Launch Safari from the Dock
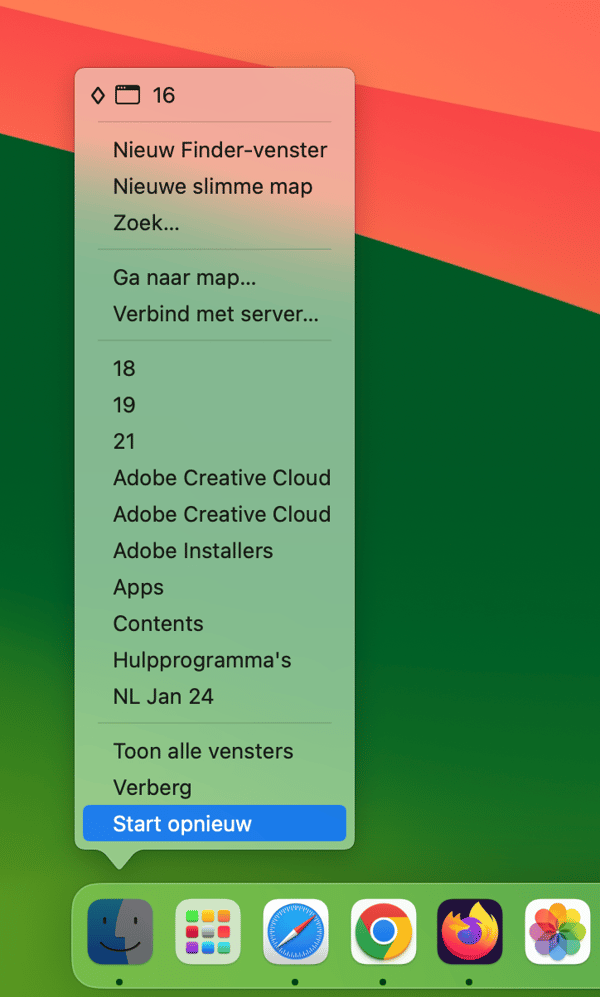 tap(296, 932)
